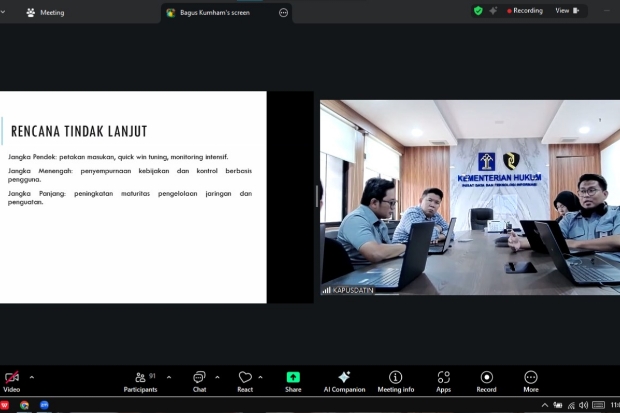Start the Record button
Image resolution: width=620 pixels, height=413 pixels.
[486, 382]
